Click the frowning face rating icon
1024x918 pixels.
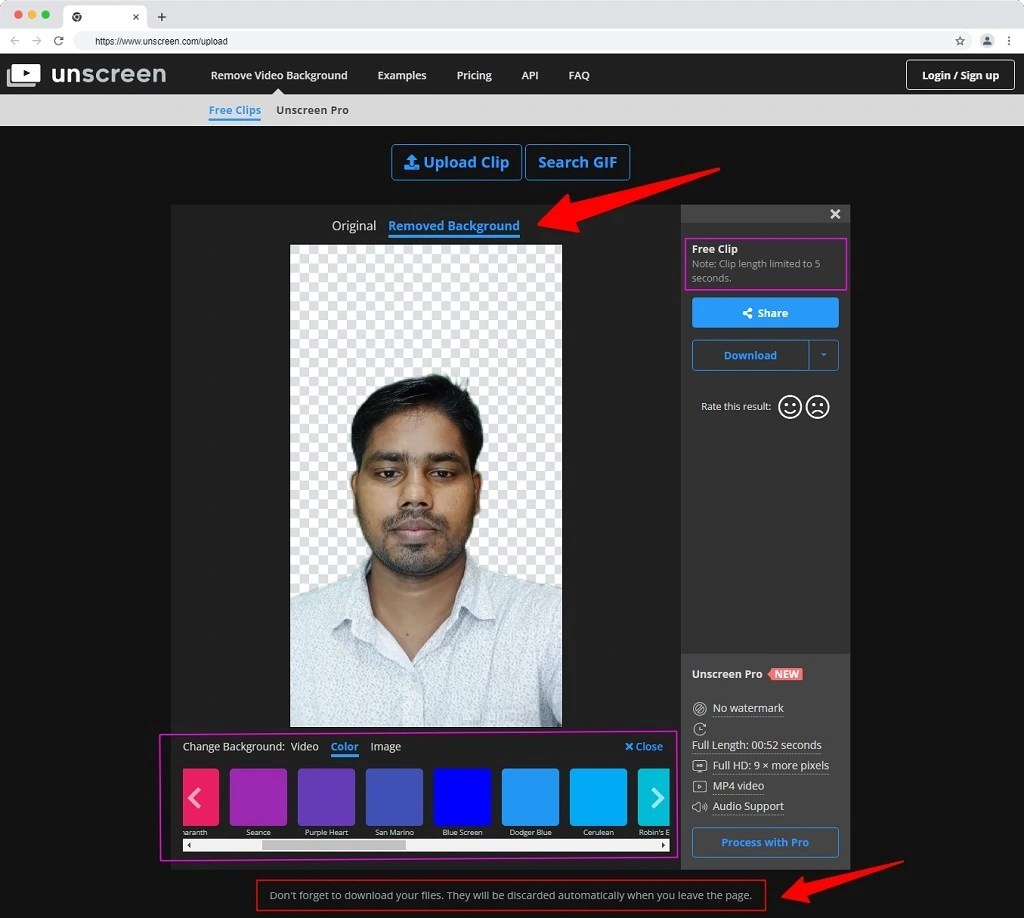(x=818, y=407)
